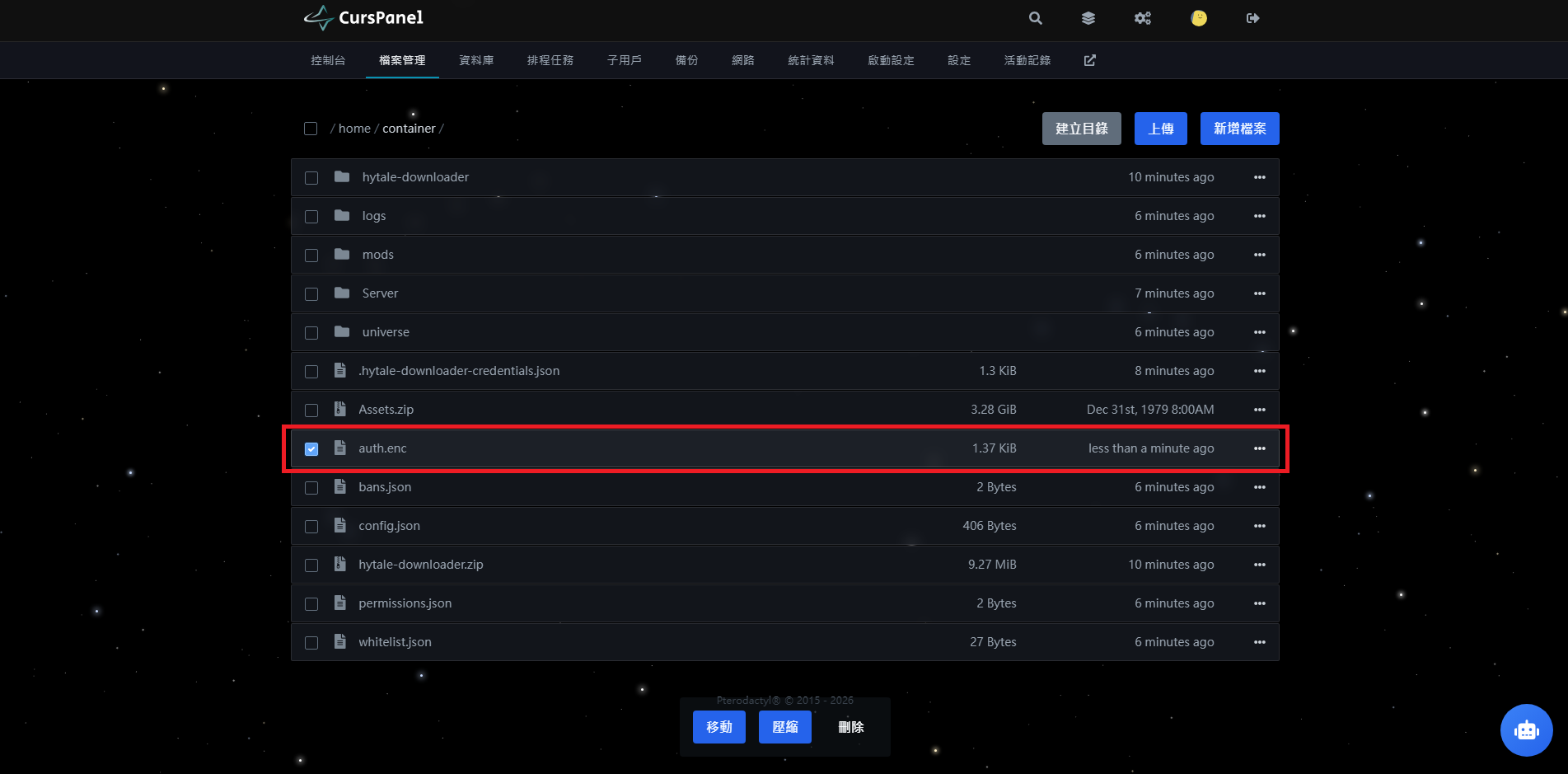Click the sign out icon

pos(1252,18)
